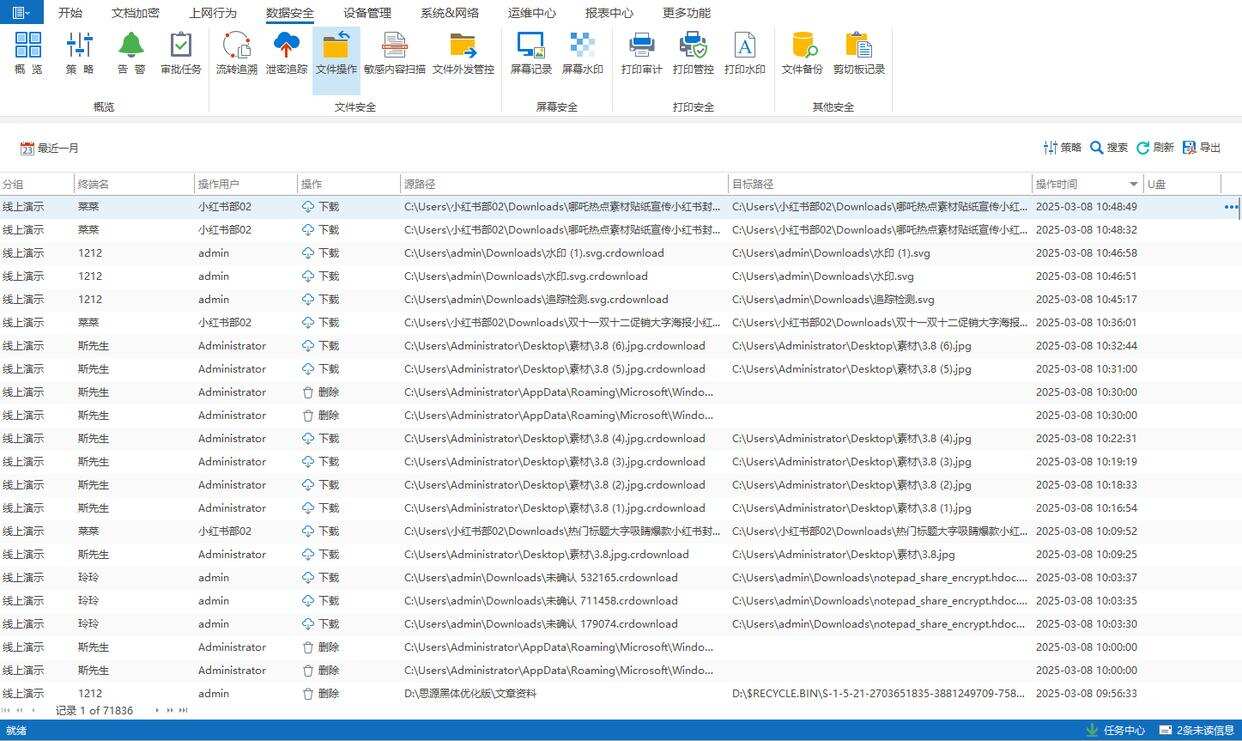Go to next record in pager

(x=157, y=710)
